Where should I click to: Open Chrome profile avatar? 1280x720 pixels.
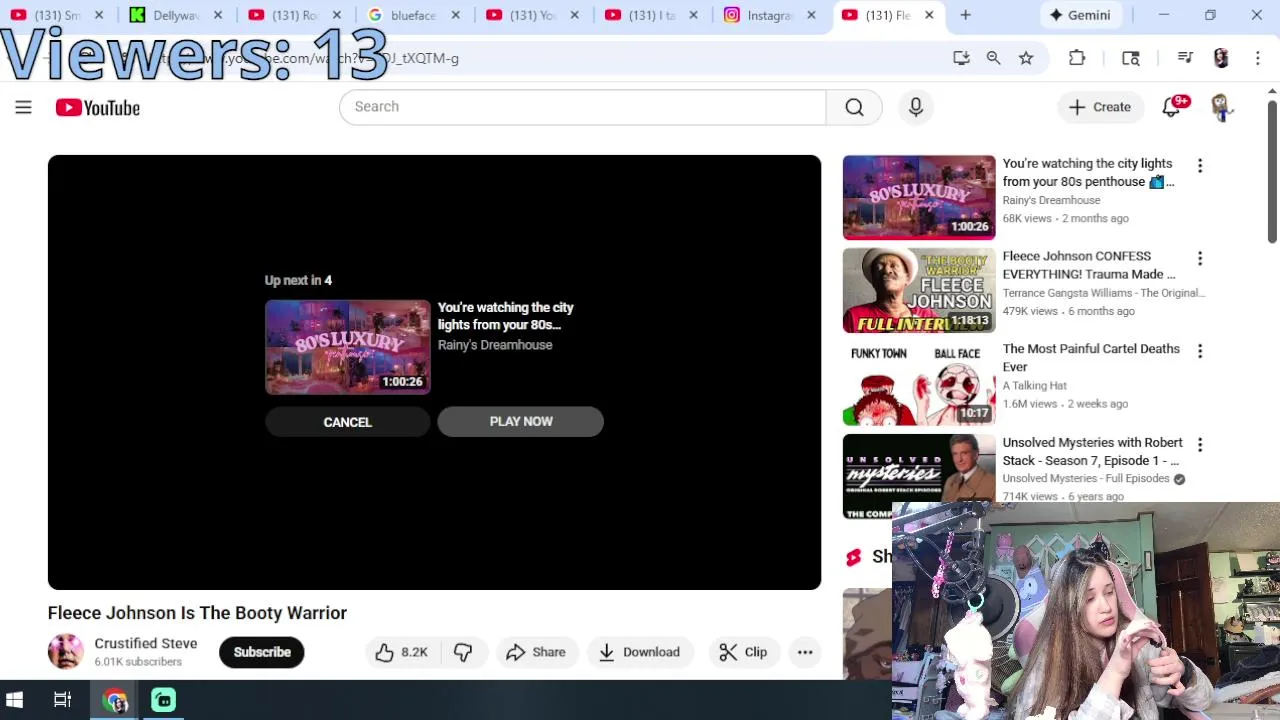(1221, 58)
